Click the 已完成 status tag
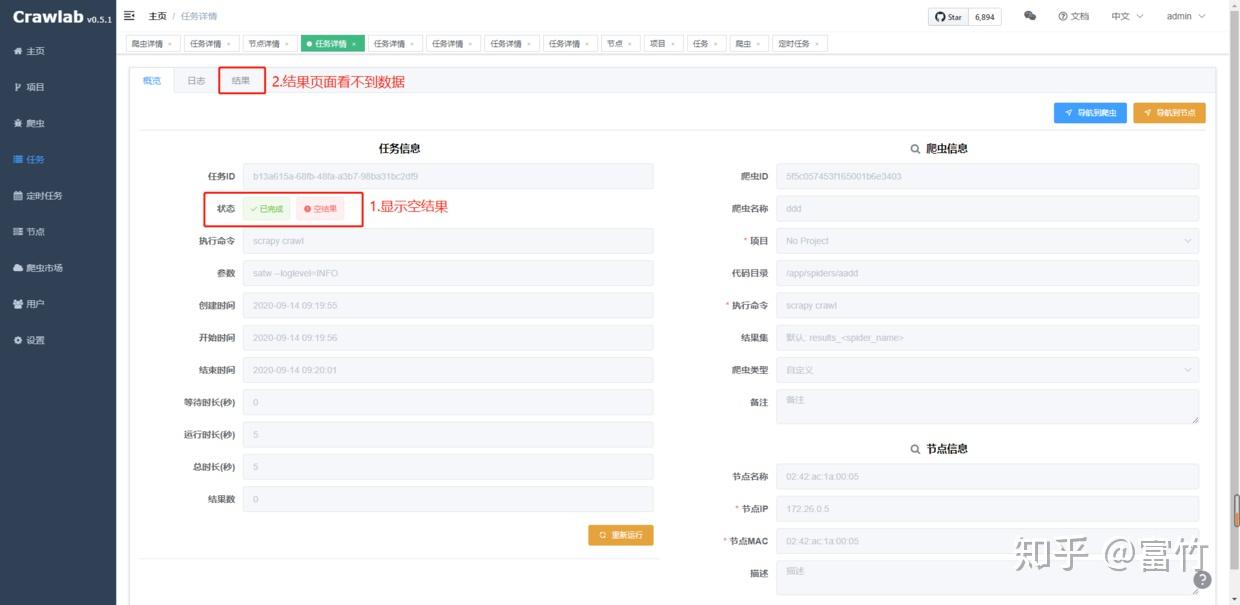The height and width of the screenshot is (605, 1240). pyautogui.click(x=265, y=208)
